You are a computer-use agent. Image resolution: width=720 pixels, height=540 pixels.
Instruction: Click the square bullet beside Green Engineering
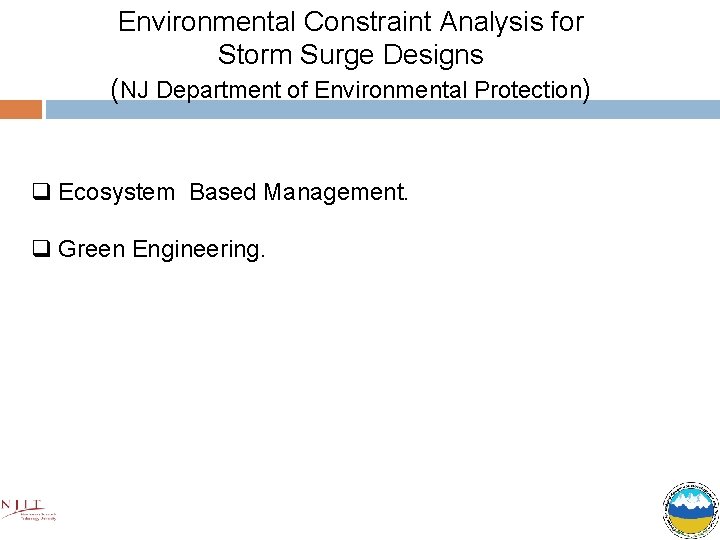[x=46, y=249]
